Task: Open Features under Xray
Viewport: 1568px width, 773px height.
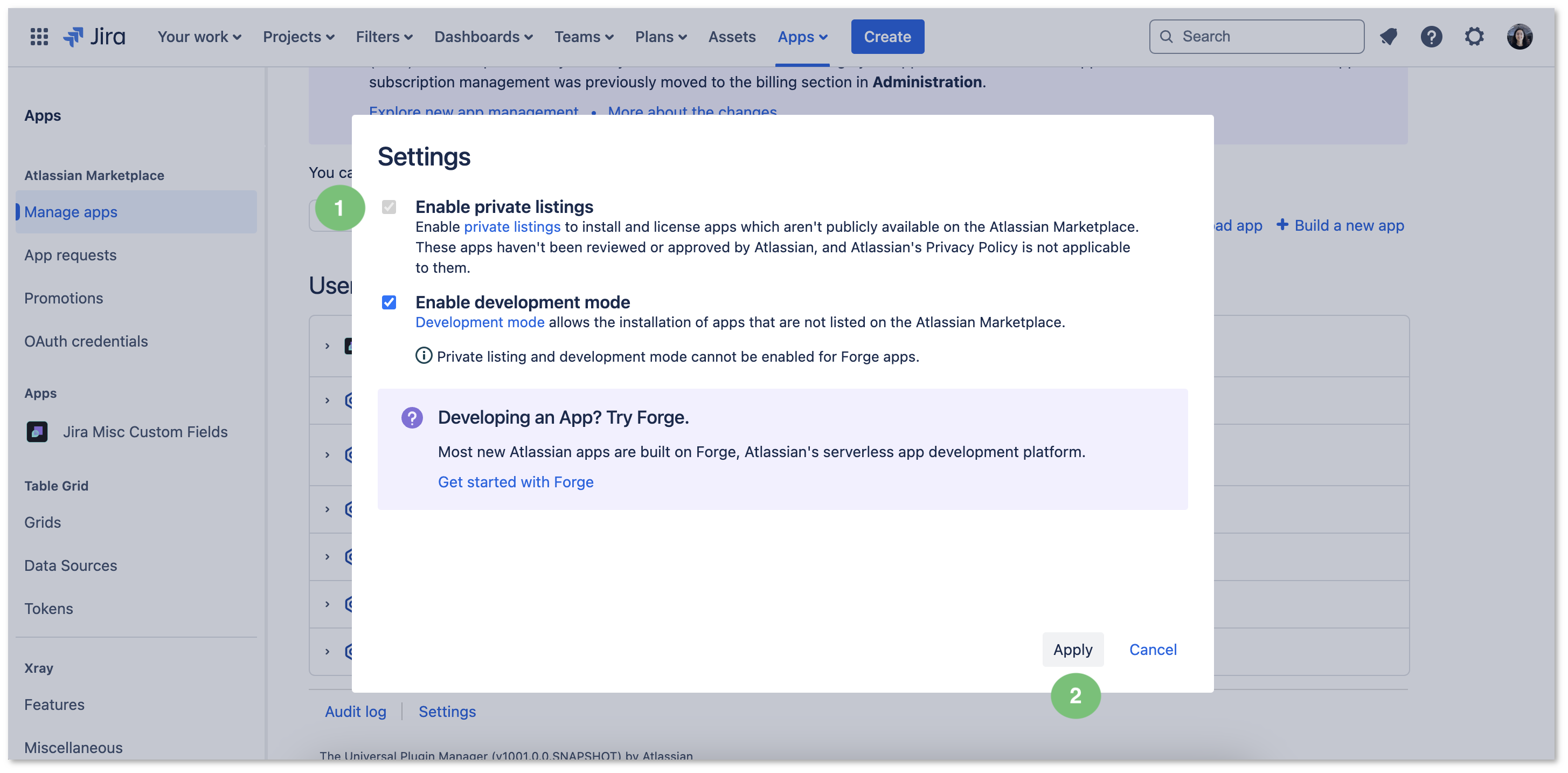Action: (54, 705)
